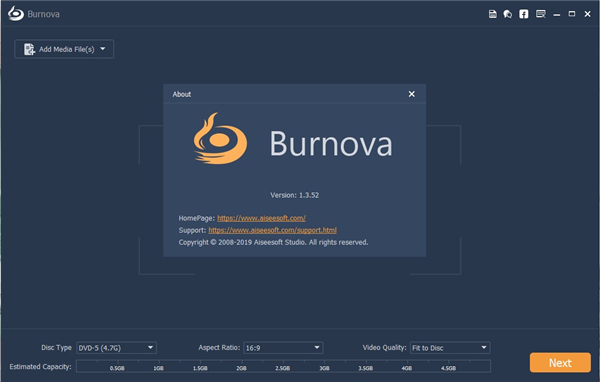The height and width of the screenshot is (382, 600).
Task: Click the Version: 1.3.52 text
Action: (x=294, y=195)
